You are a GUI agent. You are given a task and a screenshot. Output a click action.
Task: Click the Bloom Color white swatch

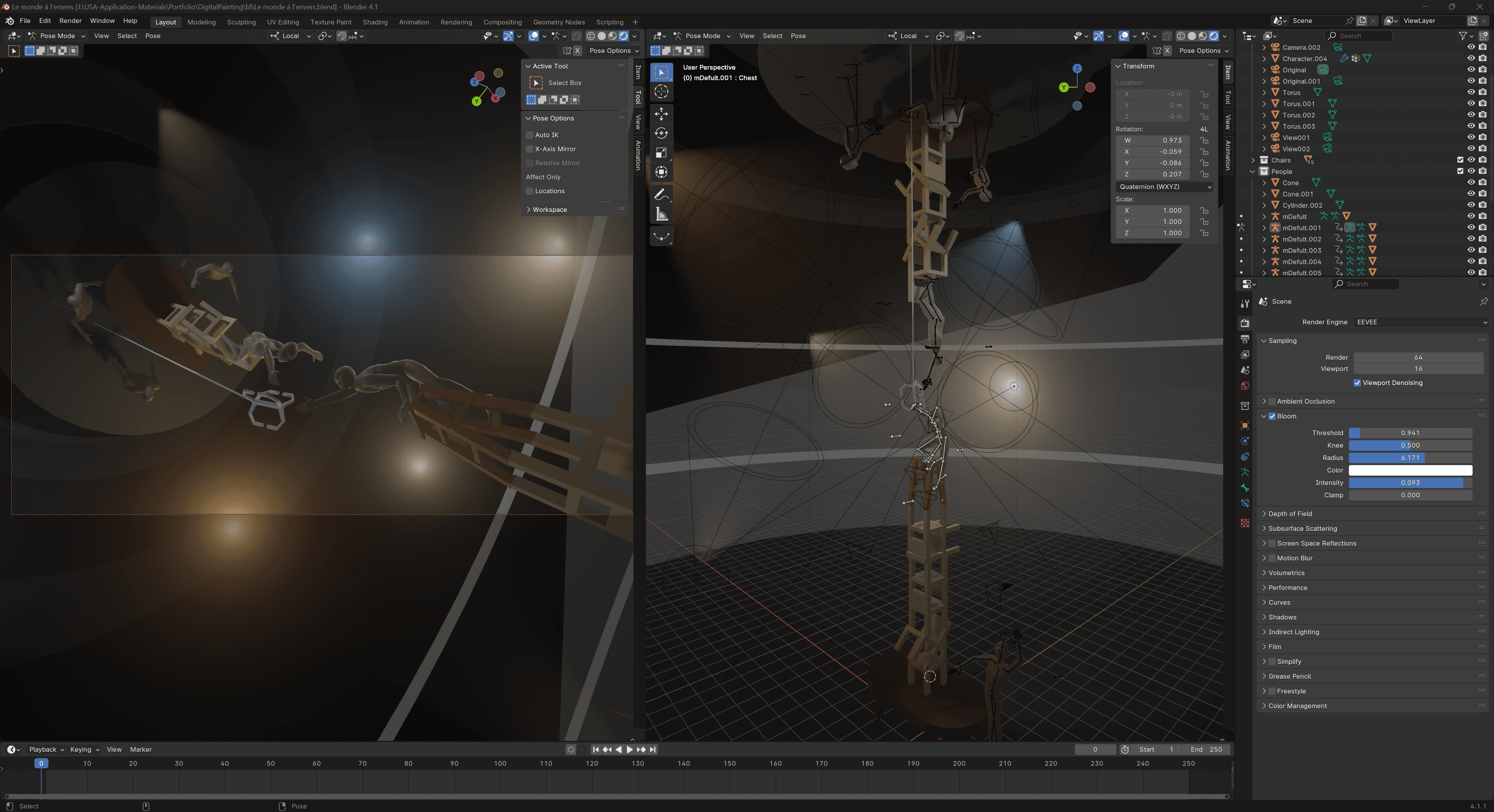click(x=1410, y=470)
